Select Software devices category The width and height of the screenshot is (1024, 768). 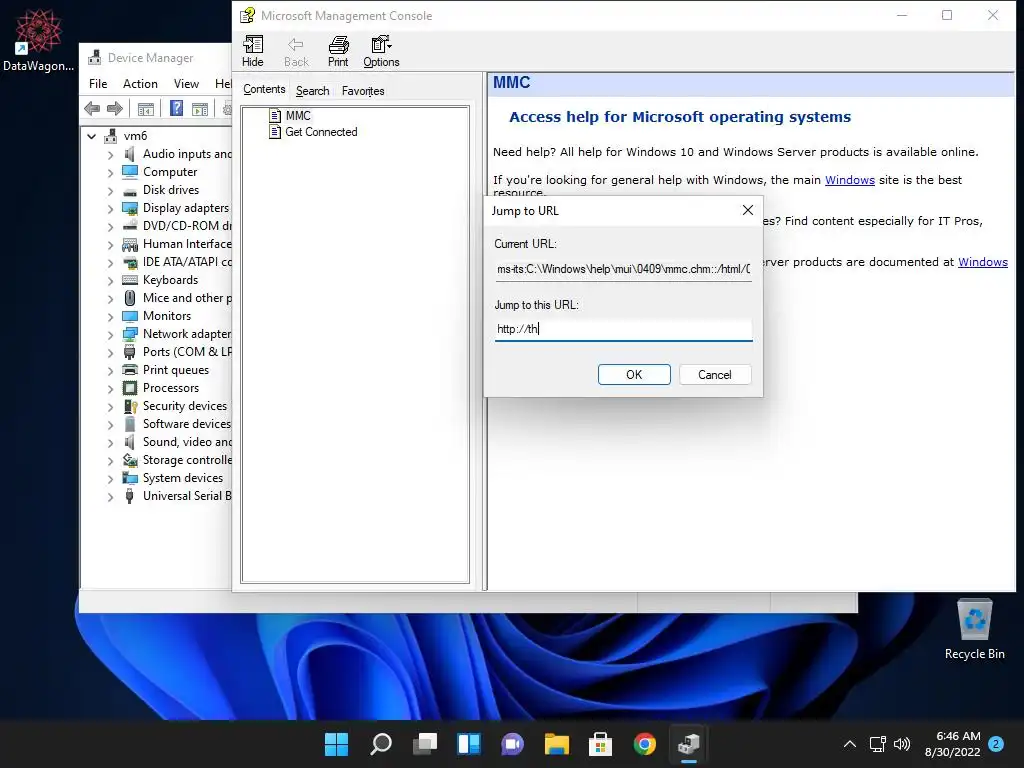click(187, 424)
